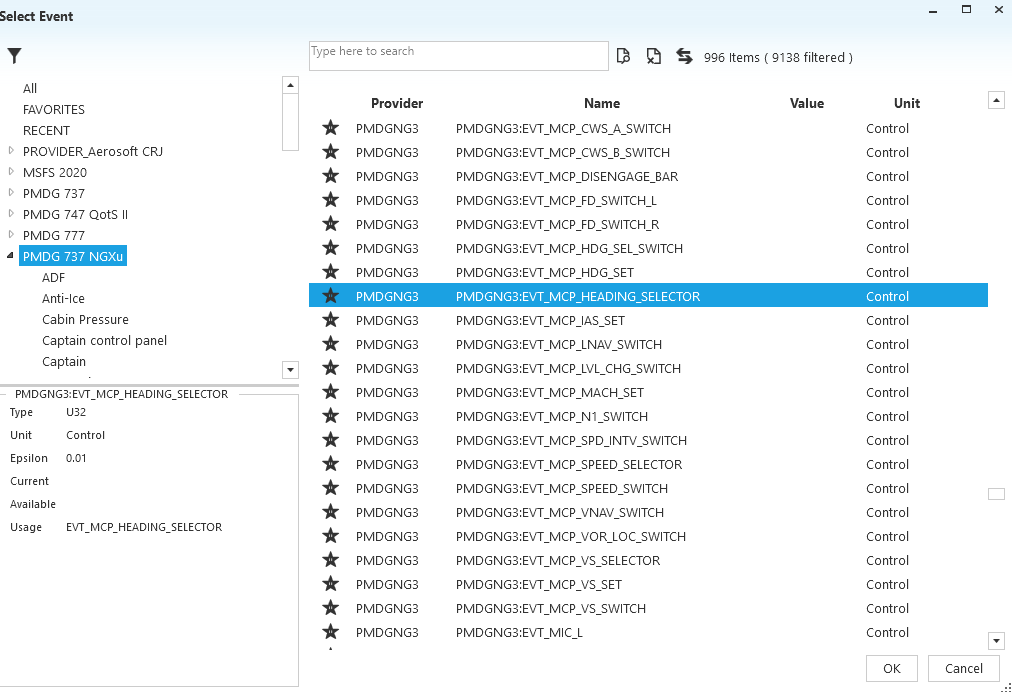This screenshot has width=1012, height=692.
Task: Toggle favorite star for EVT_MCP_DISENGAGE_BAR
Action: coord(331,176)
